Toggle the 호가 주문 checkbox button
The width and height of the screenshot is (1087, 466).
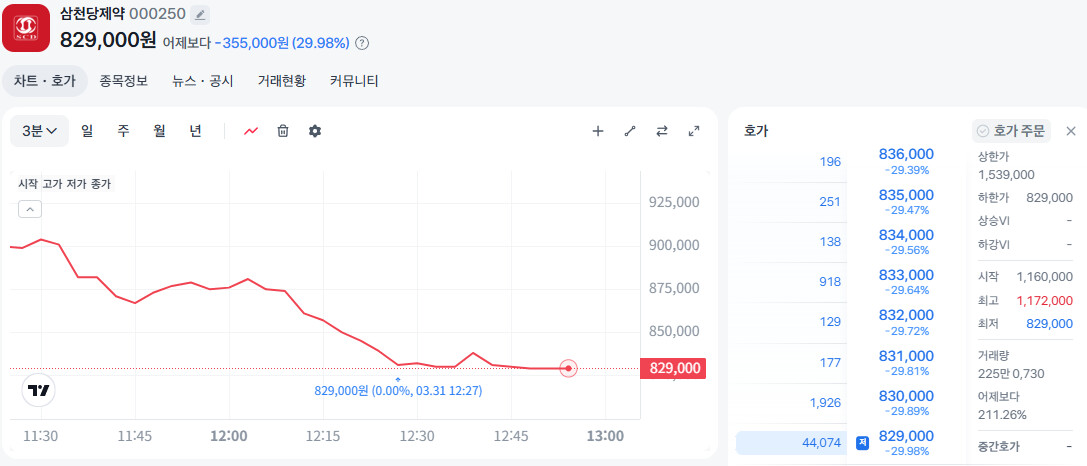(1011, 131)
